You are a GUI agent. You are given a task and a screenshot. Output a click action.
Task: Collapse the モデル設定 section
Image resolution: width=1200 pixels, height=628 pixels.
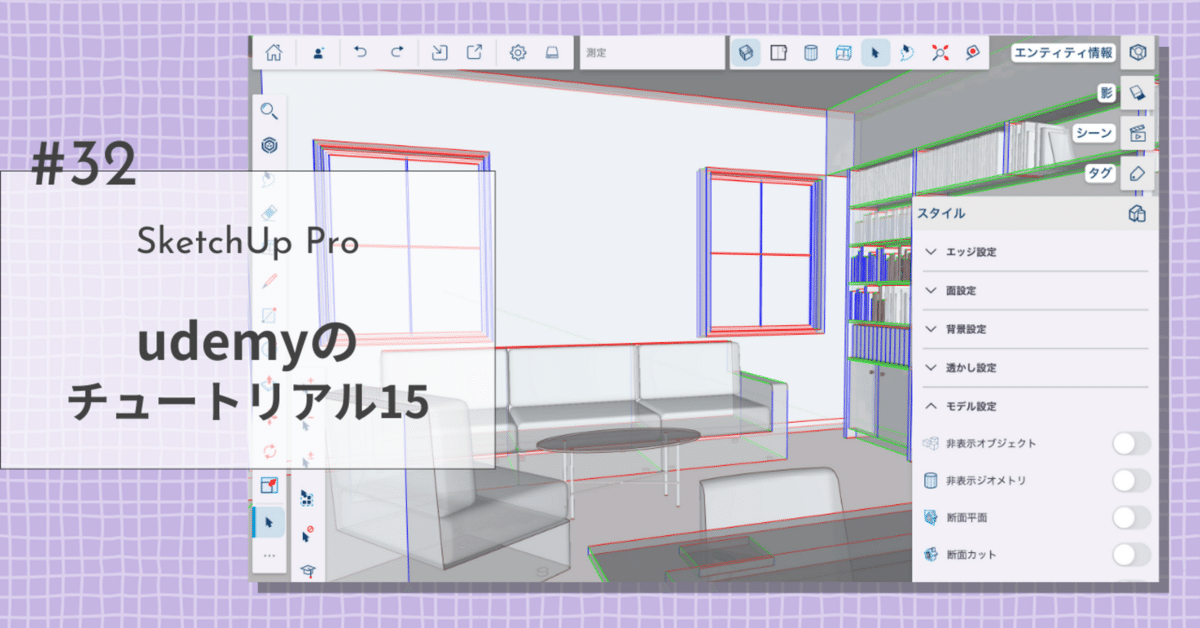click(1035, 406)
